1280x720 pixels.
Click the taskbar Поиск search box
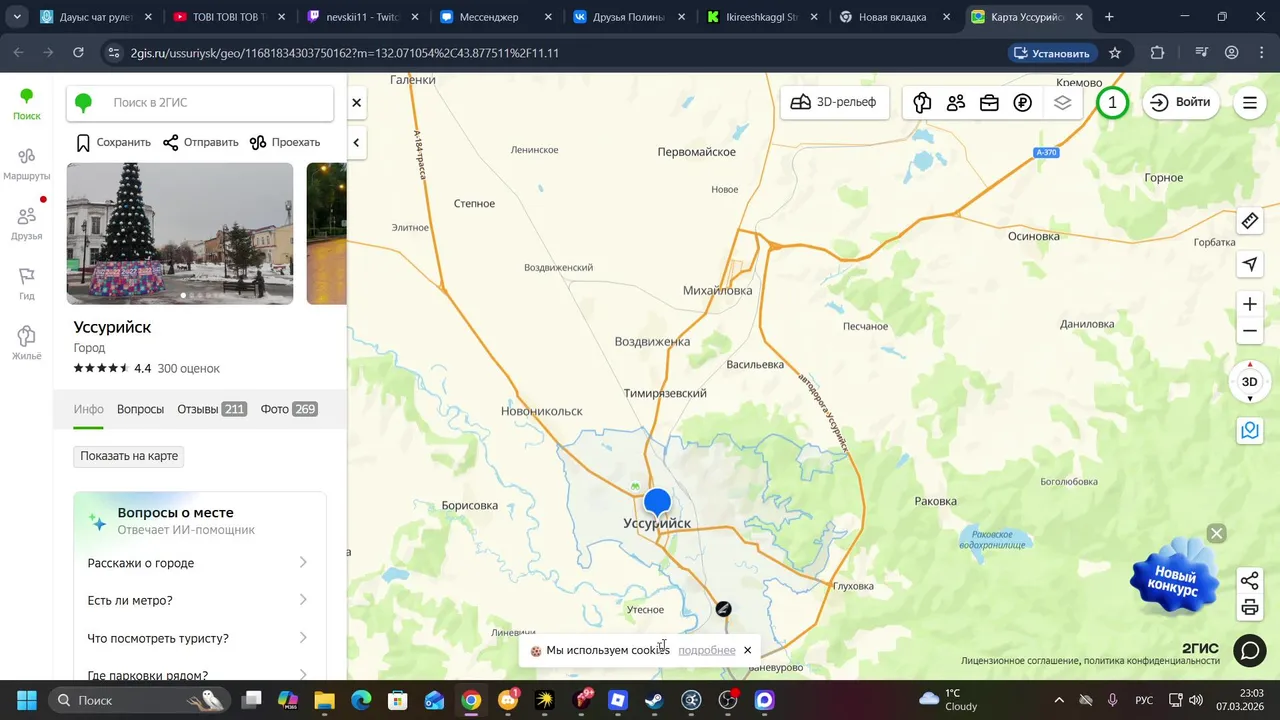pos(138,700)
